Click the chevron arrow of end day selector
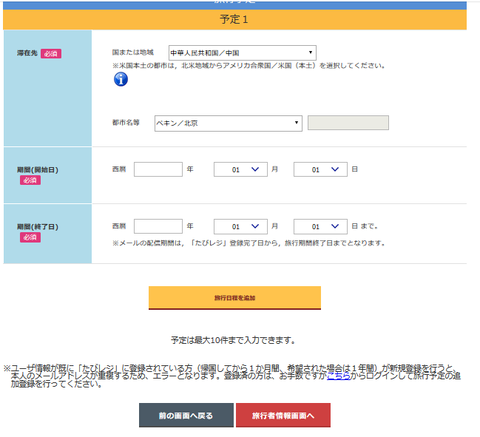 (335, 226)
